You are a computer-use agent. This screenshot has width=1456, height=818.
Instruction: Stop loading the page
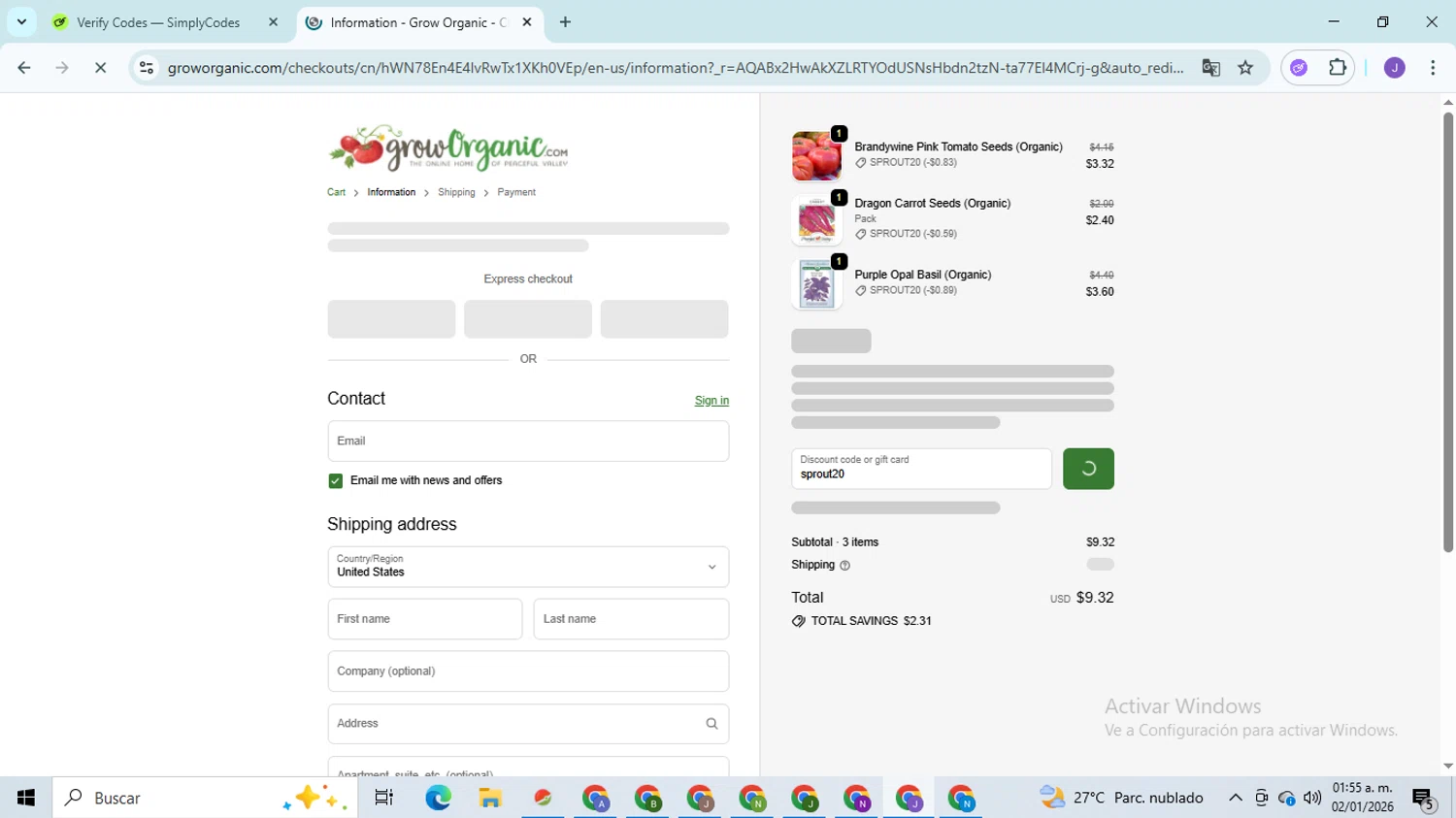point(100,68)
